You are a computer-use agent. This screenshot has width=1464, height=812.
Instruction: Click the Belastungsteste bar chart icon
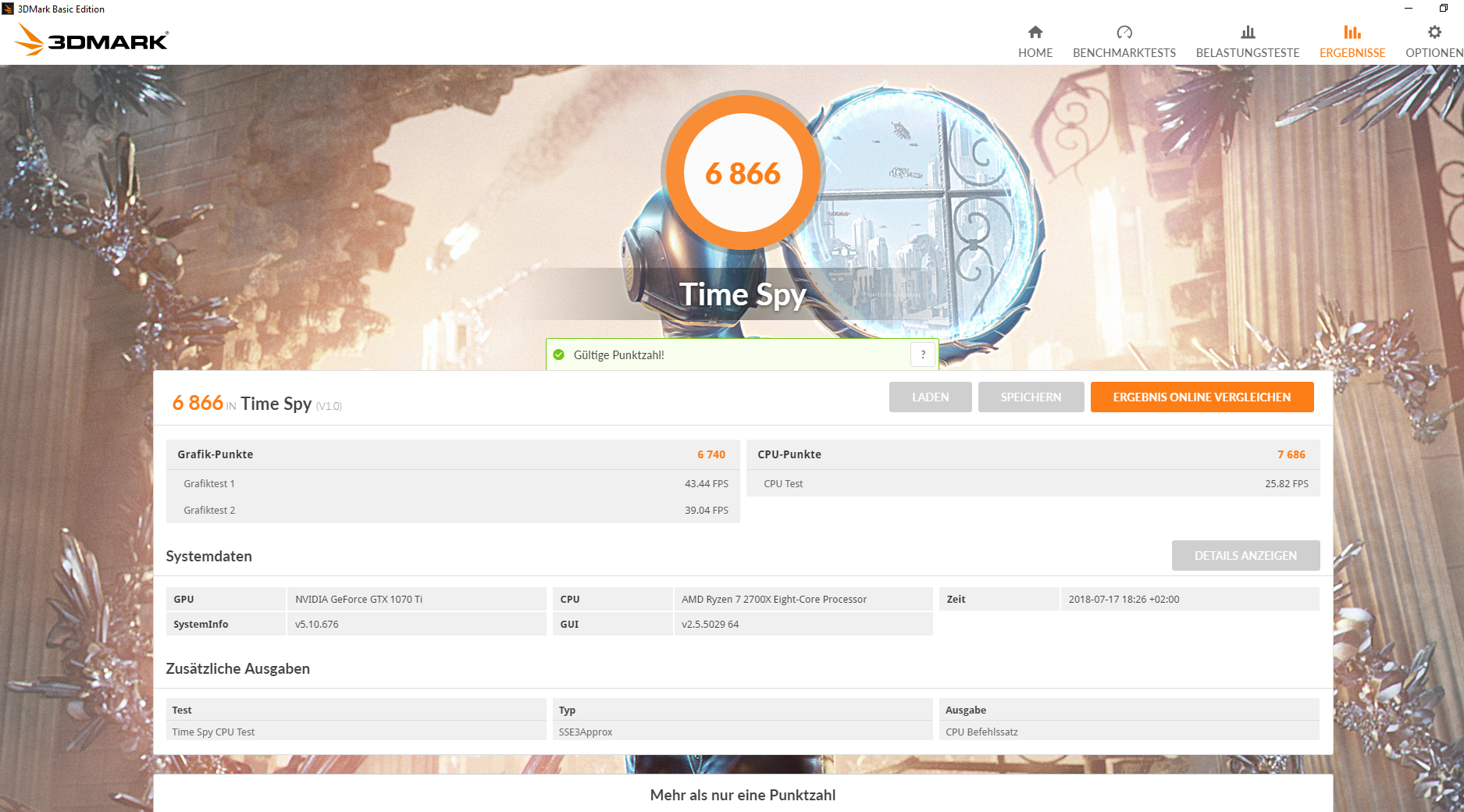pos(1248,32)
